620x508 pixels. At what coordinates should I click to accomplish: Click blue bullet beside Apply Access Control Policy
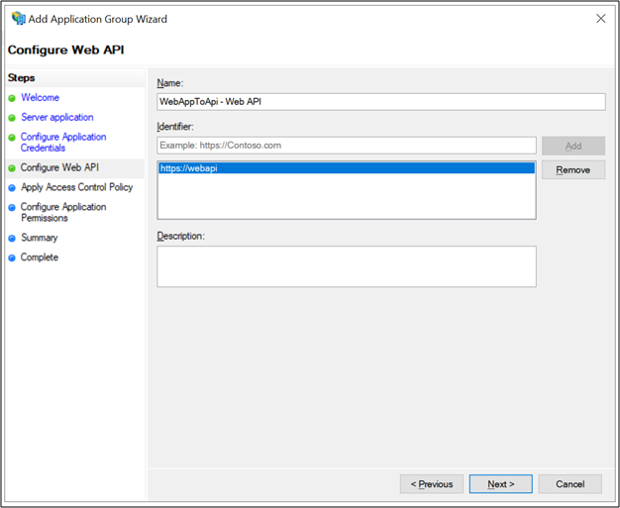click(12, 188)
